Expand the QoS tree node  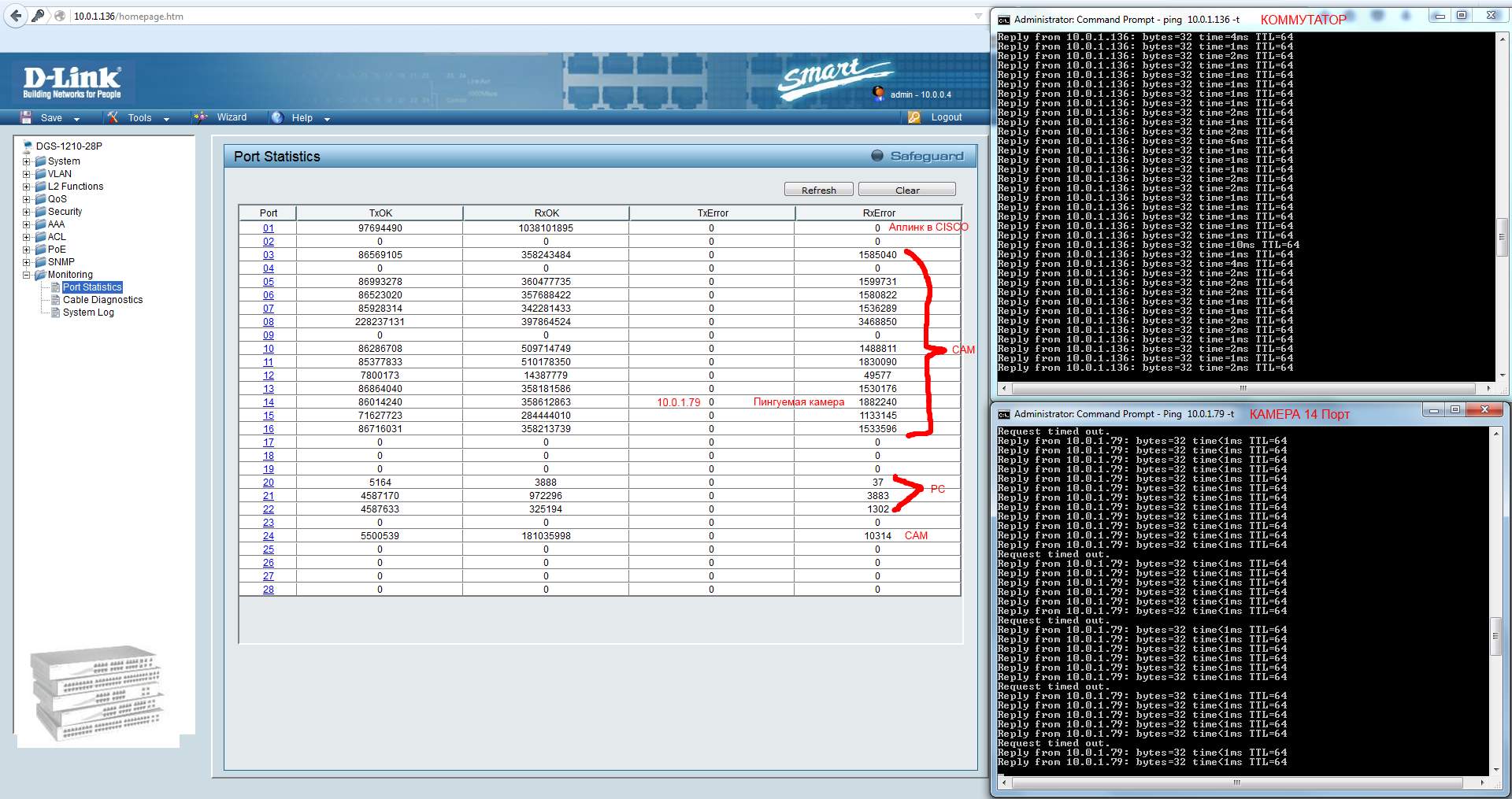tap(27, 199)
